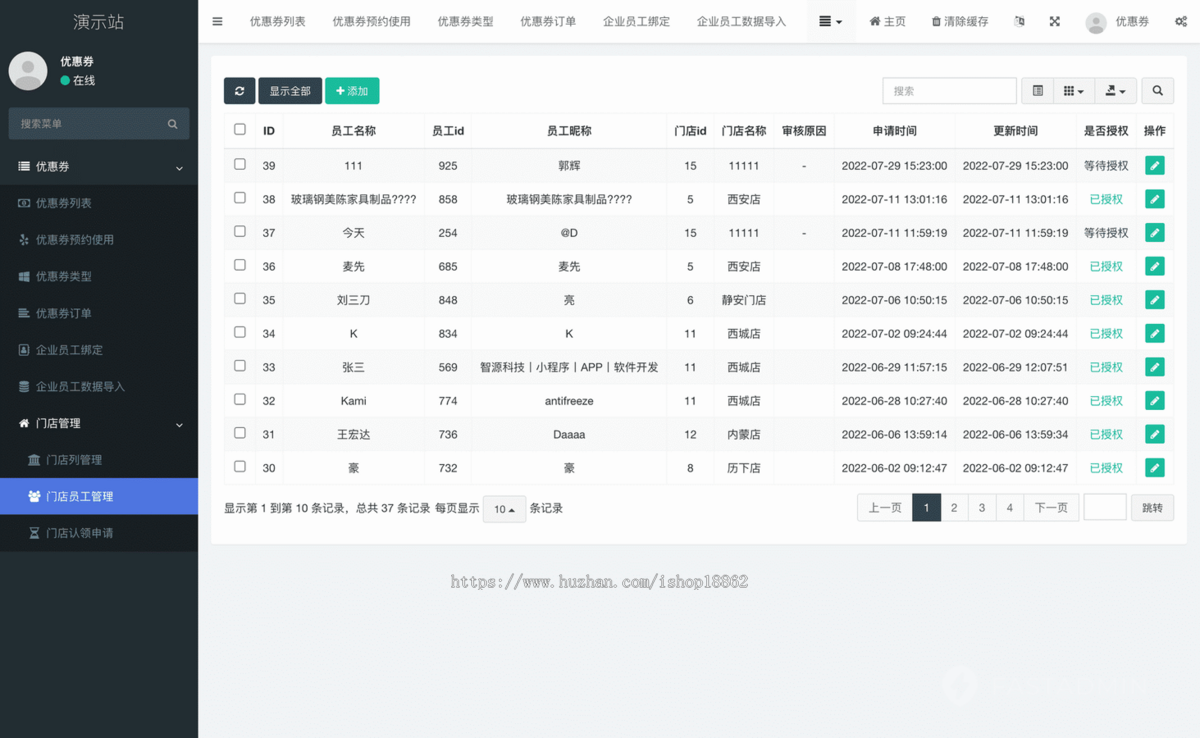Click the search magnifier icon near the table
This screenshot has height=738, width=1200.
tap(1157, 90)
